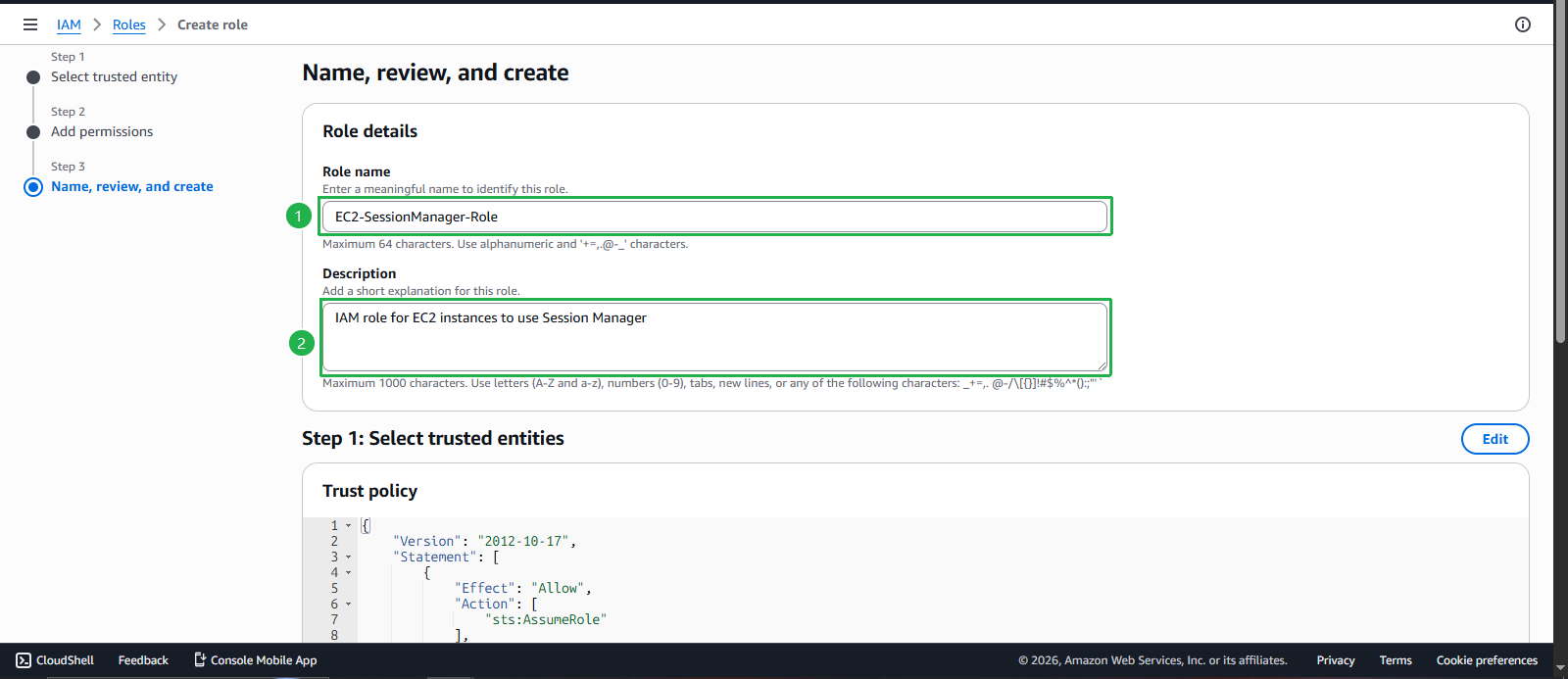Click "sts:AssumeRole" text in policy
This screenshot has width=1568, height=679.
pyautogui.click(x=546, y=619)
